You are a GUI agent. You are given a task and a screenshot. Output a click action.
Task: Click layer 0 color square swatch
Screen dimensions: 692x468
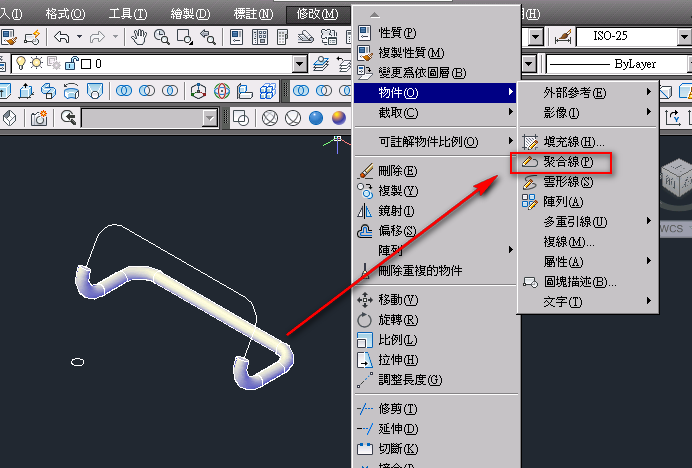tap(86, 64)
